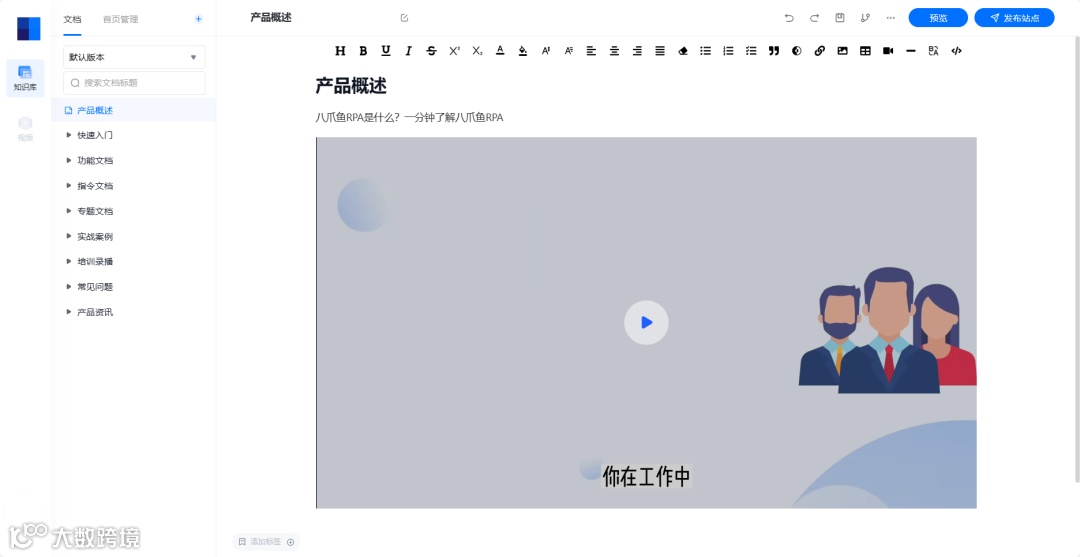
Task: Edit the document title with the pencil icon
Action: [x=404, y=18]
